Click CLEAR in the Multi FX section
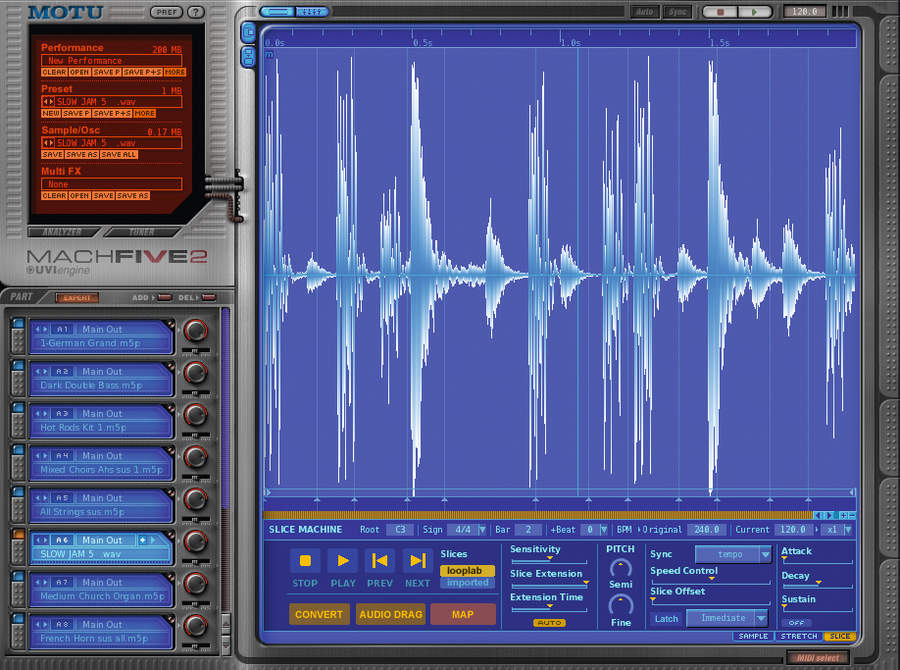The width and height of the screenshot is (900, 670). click(x=54, y=196)
